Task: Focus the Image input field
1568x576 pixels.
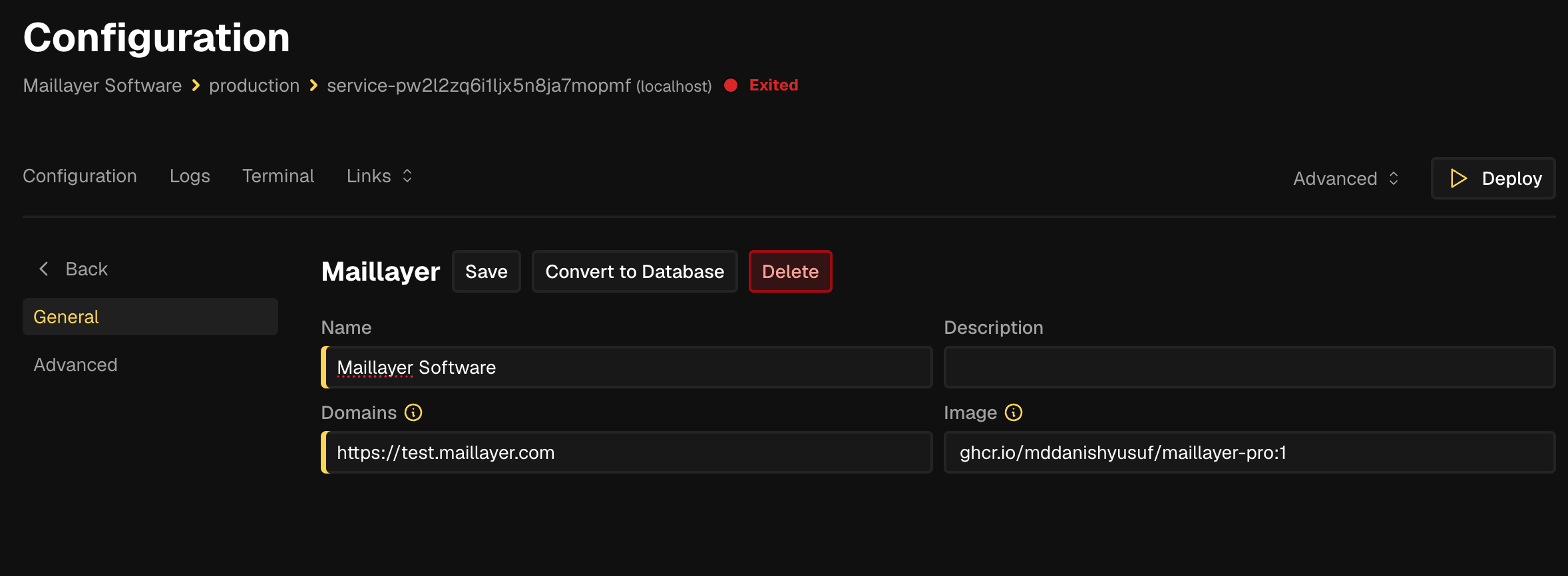Action: (x=1250, y=452)
